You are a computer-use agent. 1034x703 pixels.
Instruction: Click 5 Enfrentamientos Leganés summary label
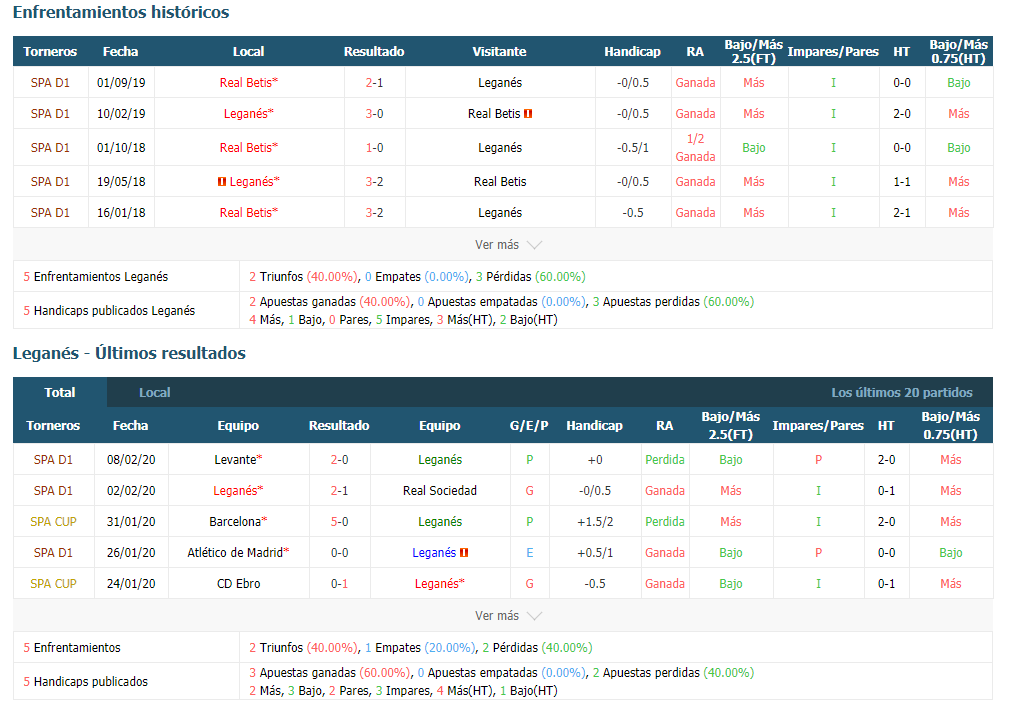96,277
